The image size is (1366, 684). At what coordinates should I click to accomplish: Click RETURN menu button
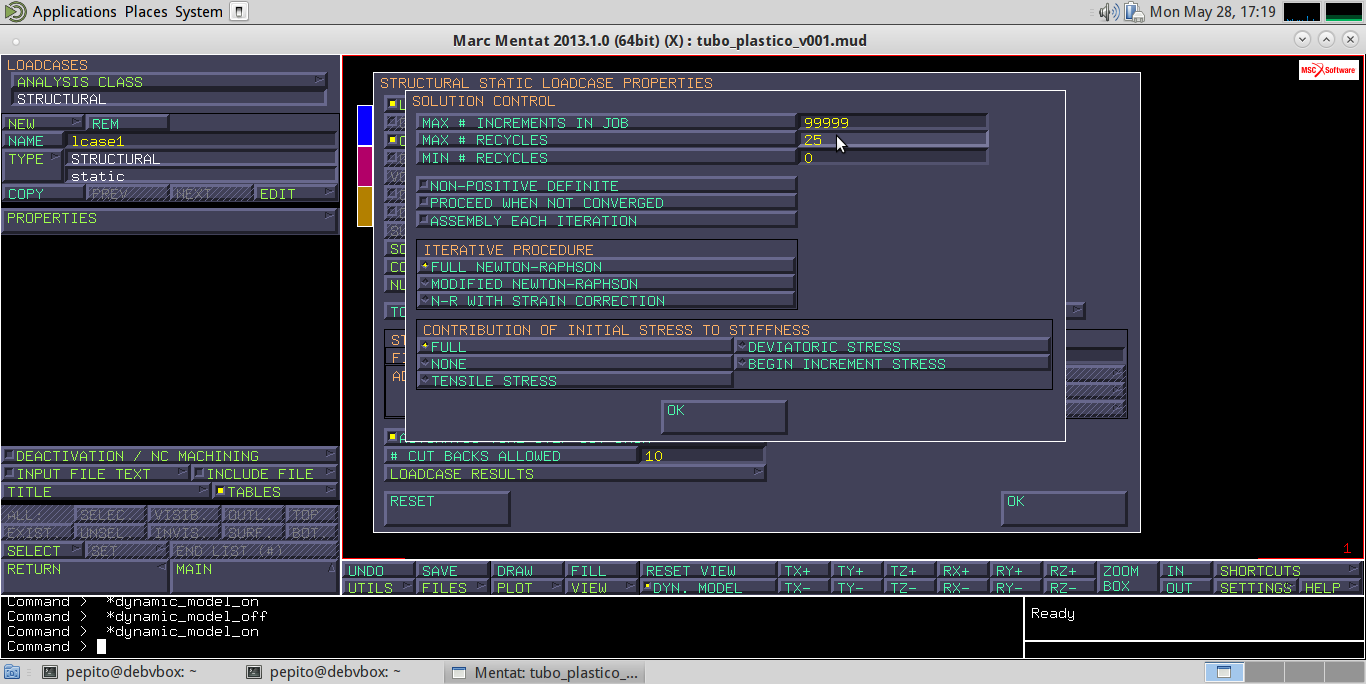pos(85,577)
